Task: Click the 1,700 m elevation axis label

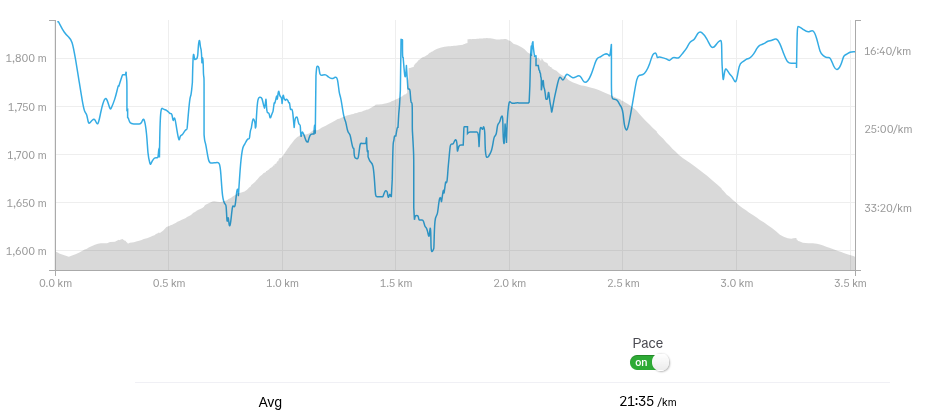Action: 26,155
